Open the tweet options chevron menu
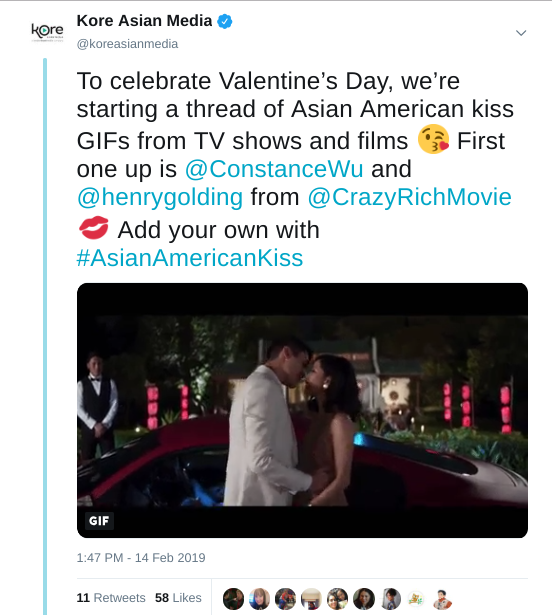Image resolution: width=552 pixels, height=615 pixels. (x=521, y=33)
